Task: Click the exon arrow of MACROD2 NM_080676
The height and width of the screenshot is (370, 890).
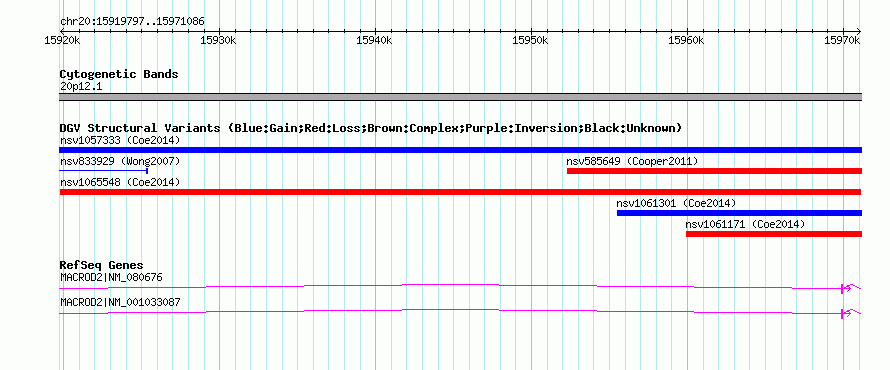Action: tap(846, 288)
